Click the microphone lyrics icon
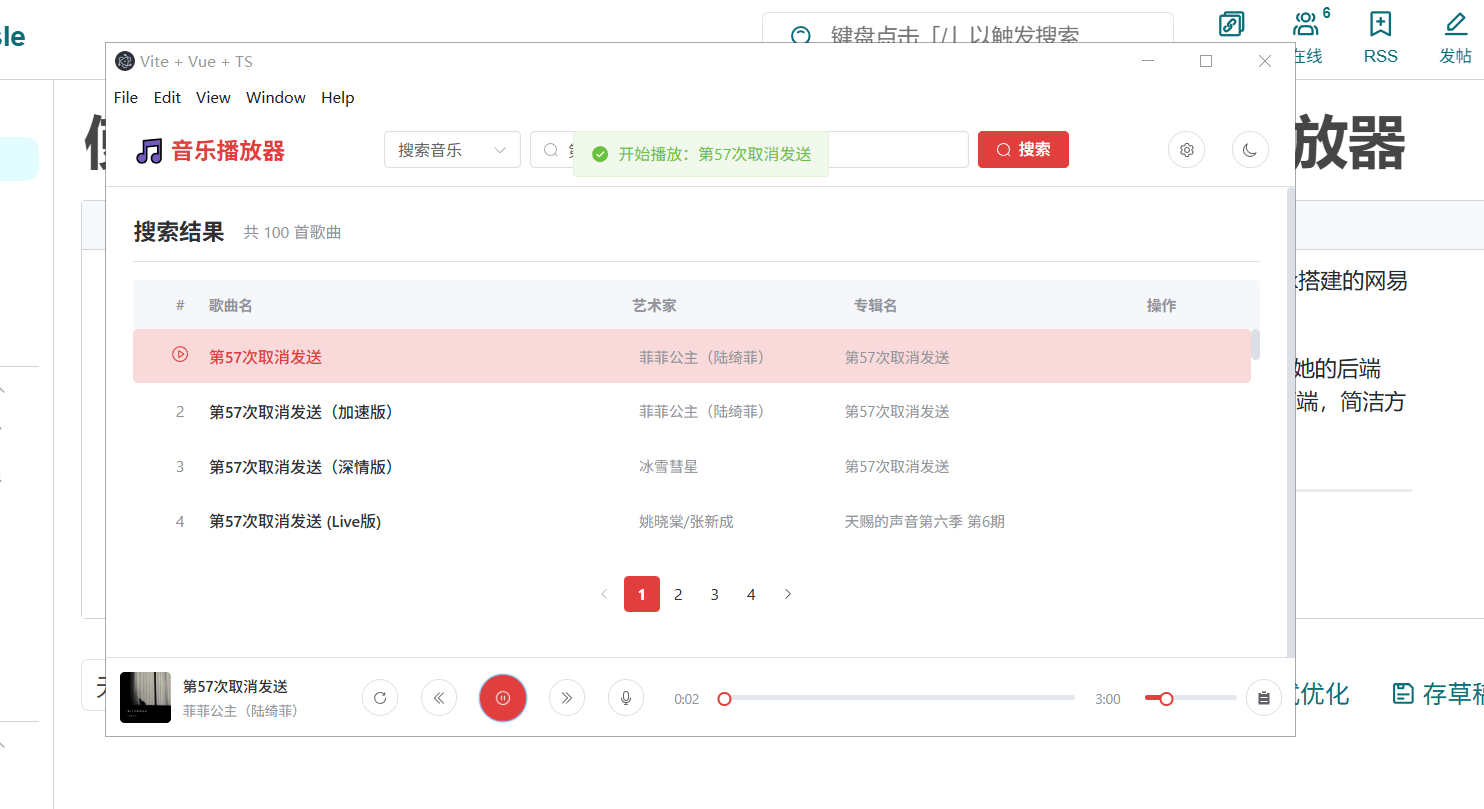The image size is (1484, 809). [626, 698]
